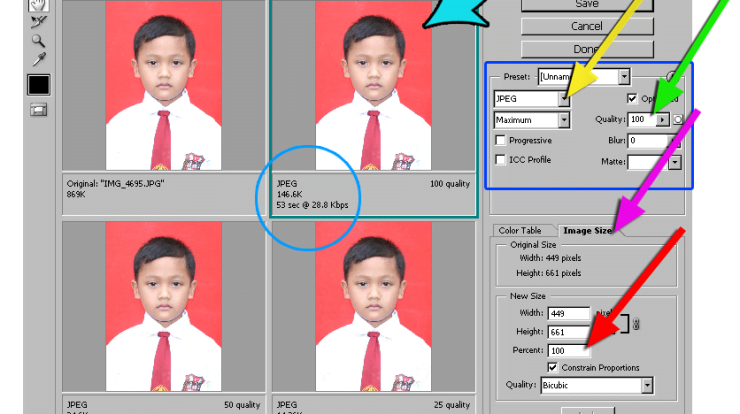Switch to the Image Size tab

[588, 230]
